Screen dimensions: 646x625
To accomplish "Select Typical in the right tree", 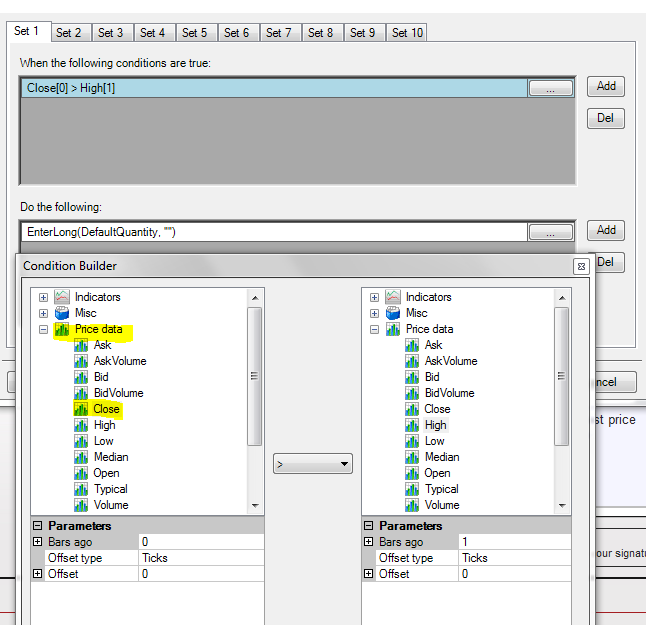I will tap(442, 489).
